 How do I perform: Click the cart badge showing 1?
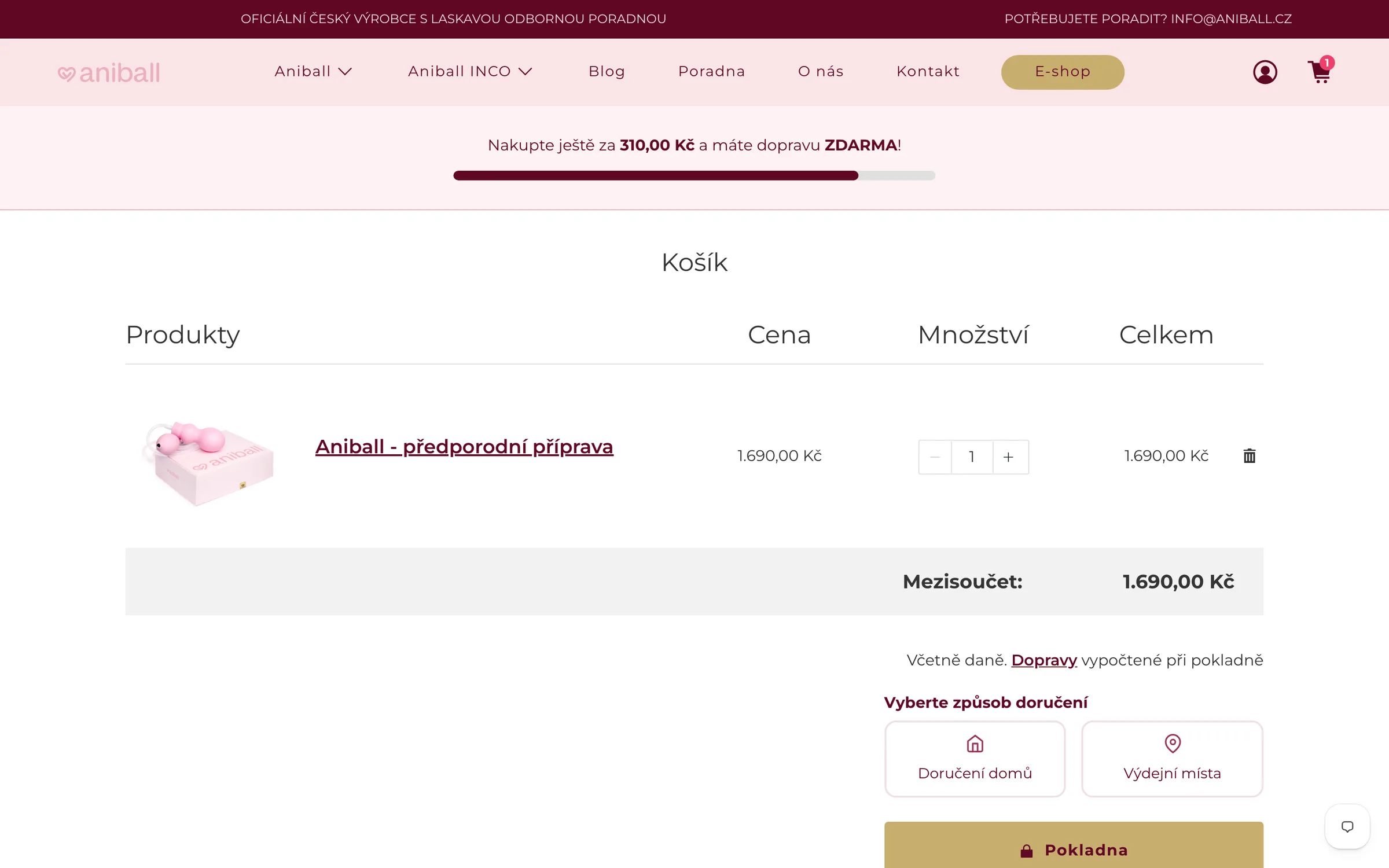click(x=1327, y=62)
